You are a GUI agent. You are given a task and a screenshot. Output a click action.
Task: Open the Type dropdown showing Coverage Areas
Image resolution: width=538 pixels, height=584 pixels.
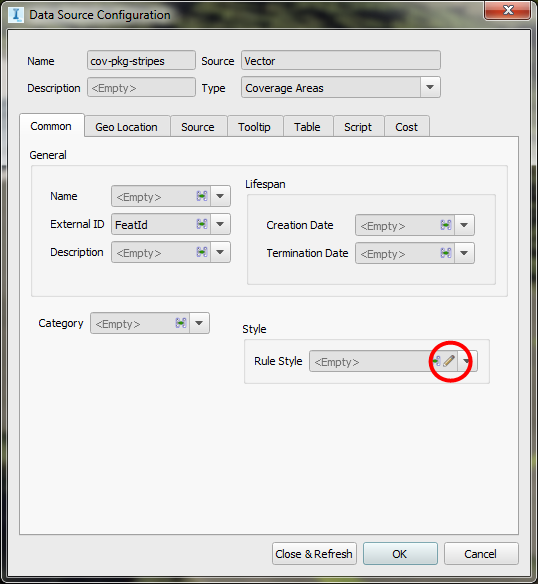coord(430,87)
